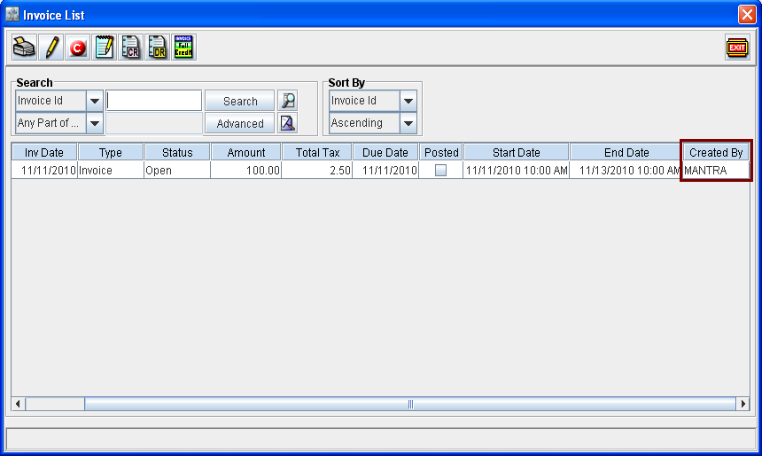Click the CR credit note icon
762x456 pixels.
(x=130, y=48)
